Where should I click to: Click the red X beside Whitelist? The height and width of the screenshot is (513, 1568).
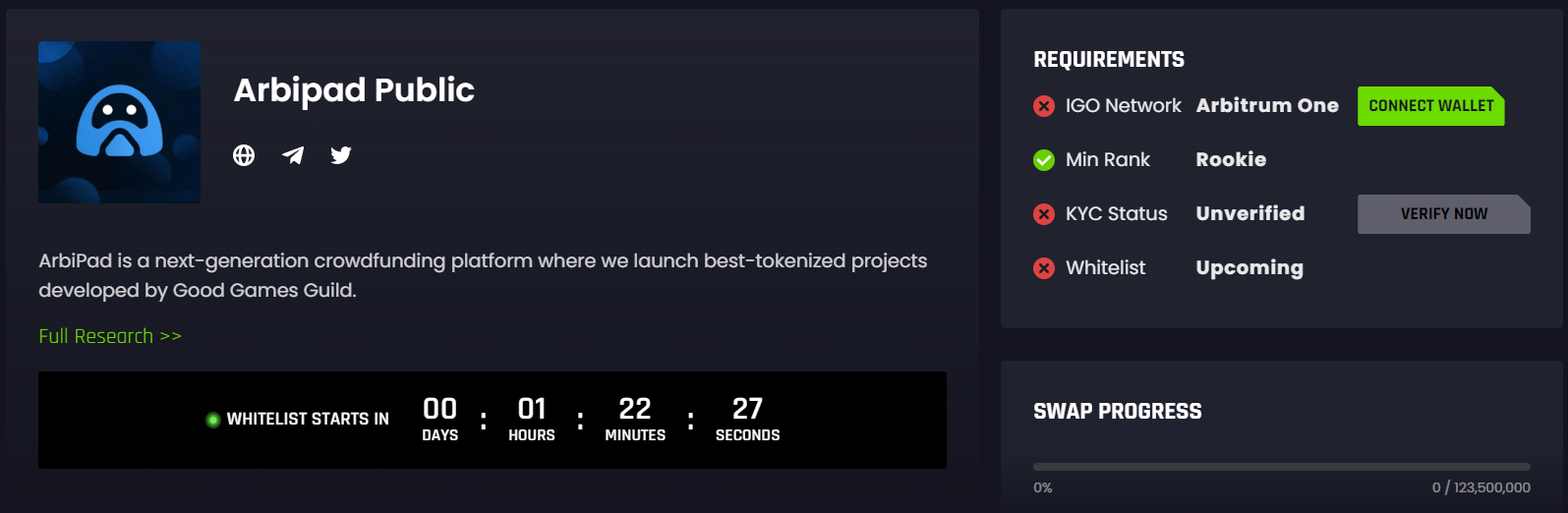click(1044, 268)
